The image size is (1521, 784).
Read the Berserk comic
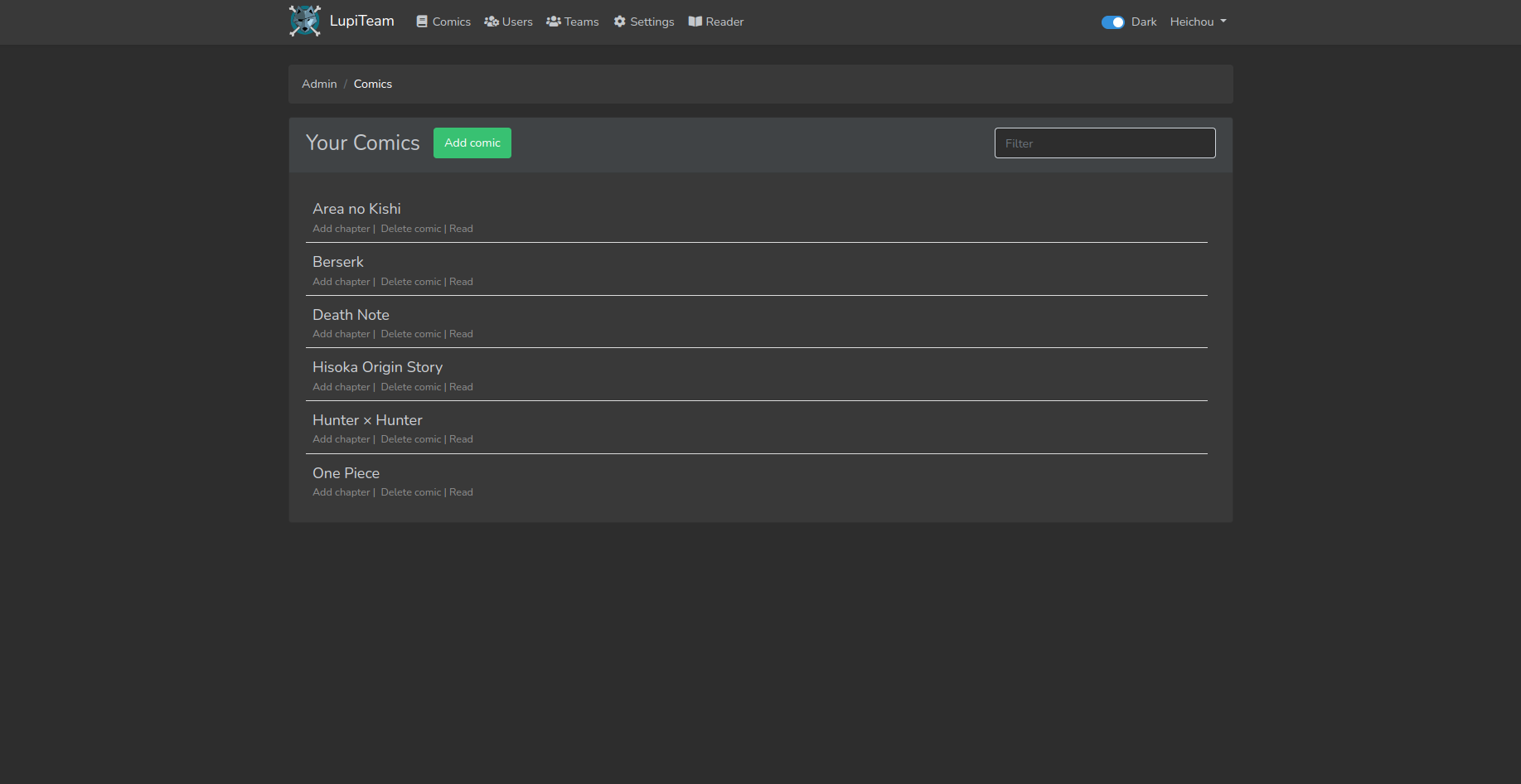click(460, 281)
